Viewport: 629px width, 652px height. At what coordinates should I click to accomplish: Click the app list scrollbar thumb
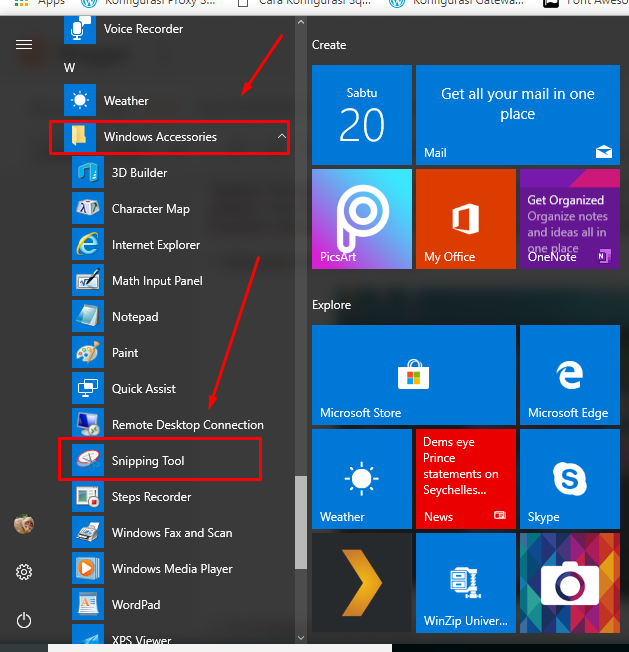point(301,522)
